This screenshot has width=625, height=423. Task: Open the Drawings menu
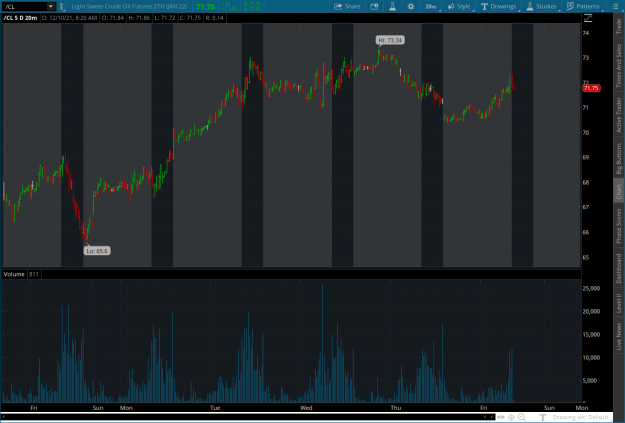tap(499, 6)
